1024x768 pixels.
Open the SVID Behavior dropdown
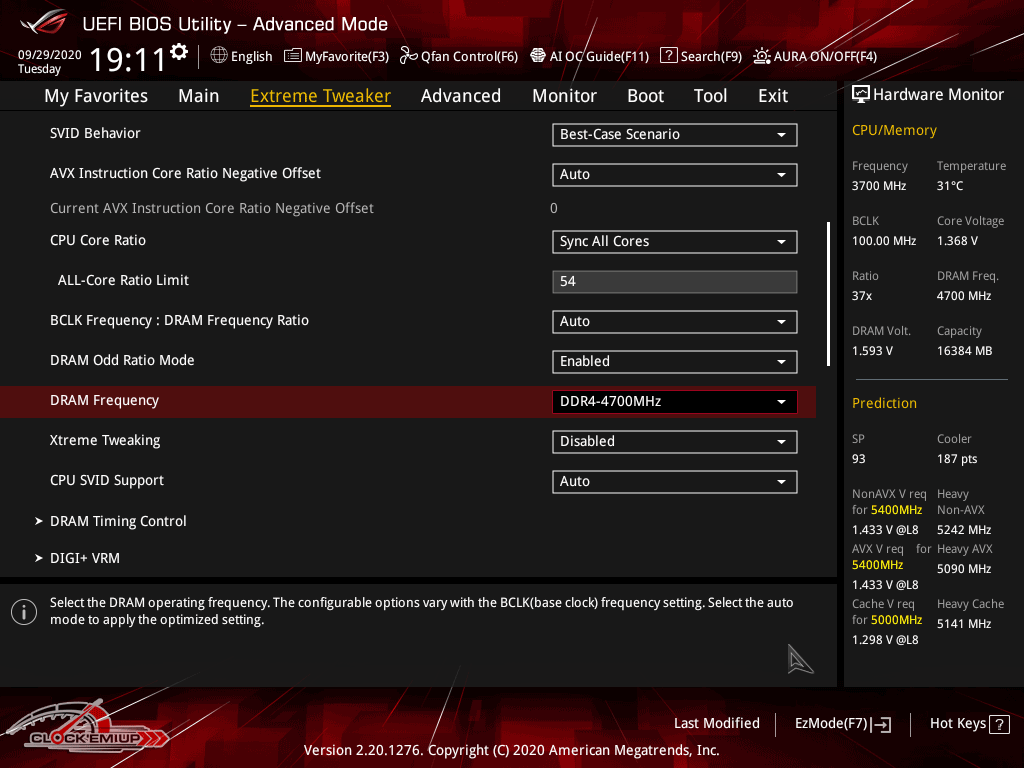[x=674, y=134]
